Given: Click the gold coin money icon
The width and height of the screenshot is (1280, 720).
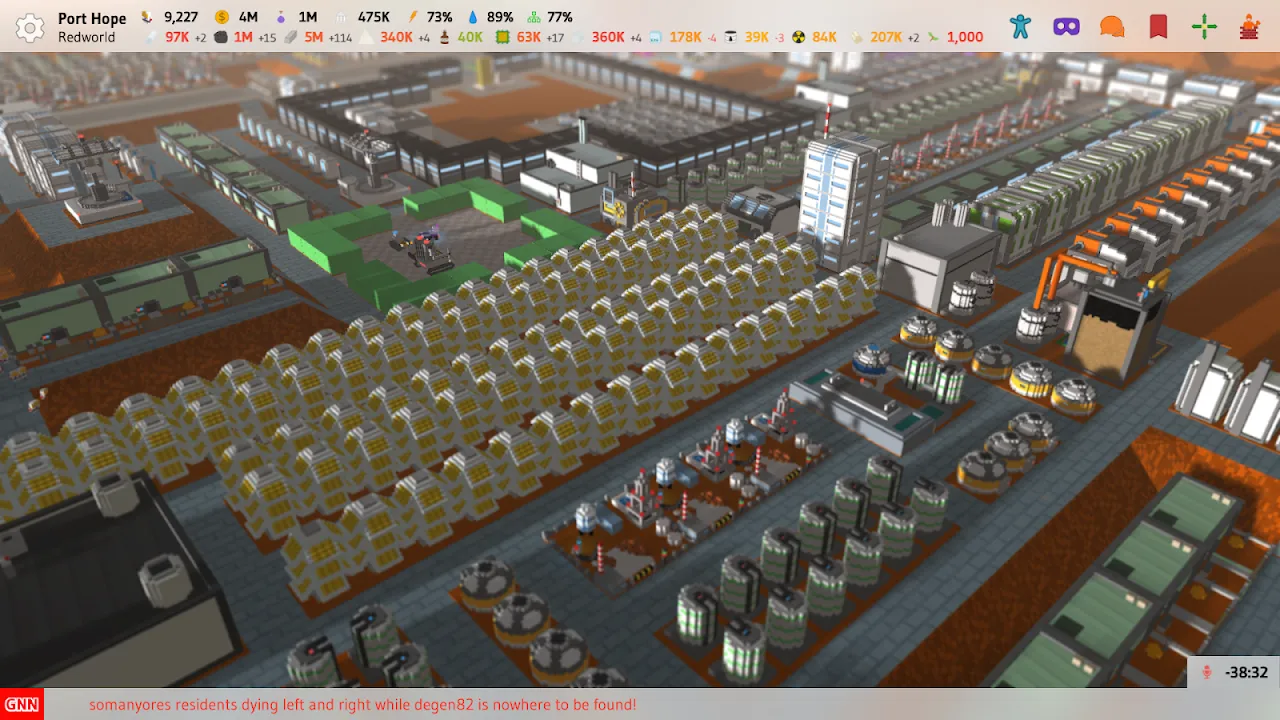Looking at the screenshot, I should [x=222, y=17].
